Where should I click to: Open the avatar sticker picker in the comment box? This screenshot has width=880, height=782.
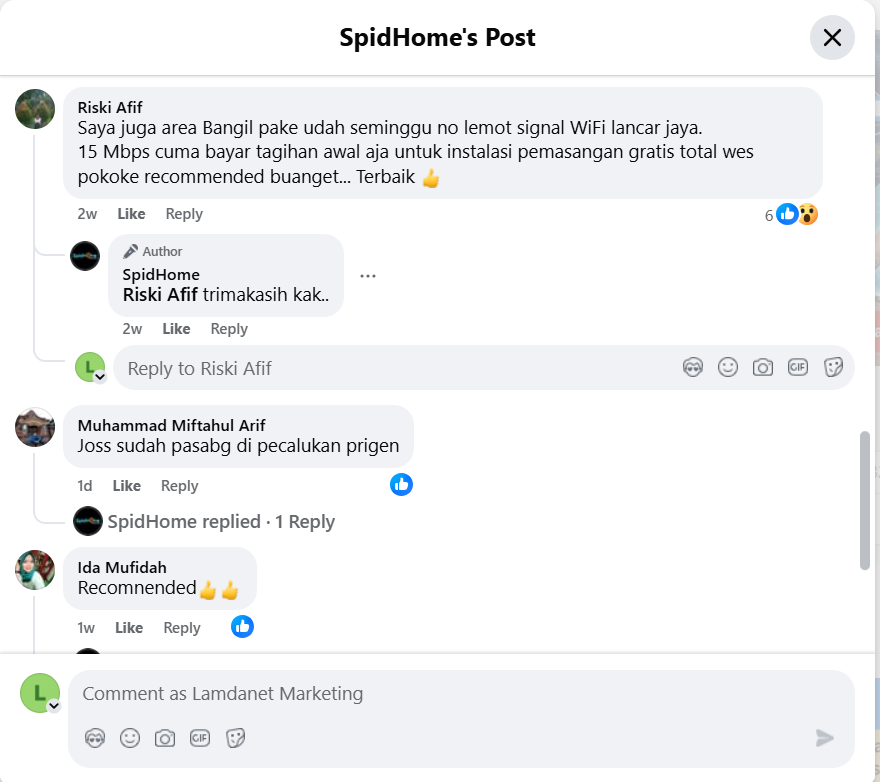pyautogui.click(x=95, y=738)
